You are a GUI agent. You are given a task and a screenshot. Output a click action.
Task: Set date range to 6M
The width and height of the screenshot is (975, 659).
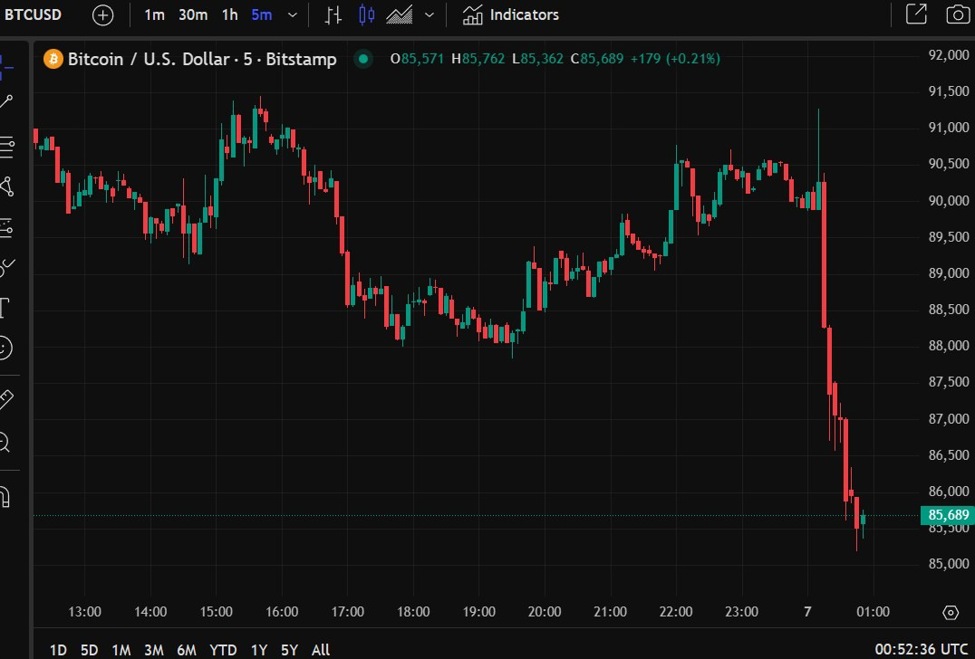click(x=187, y=650)
